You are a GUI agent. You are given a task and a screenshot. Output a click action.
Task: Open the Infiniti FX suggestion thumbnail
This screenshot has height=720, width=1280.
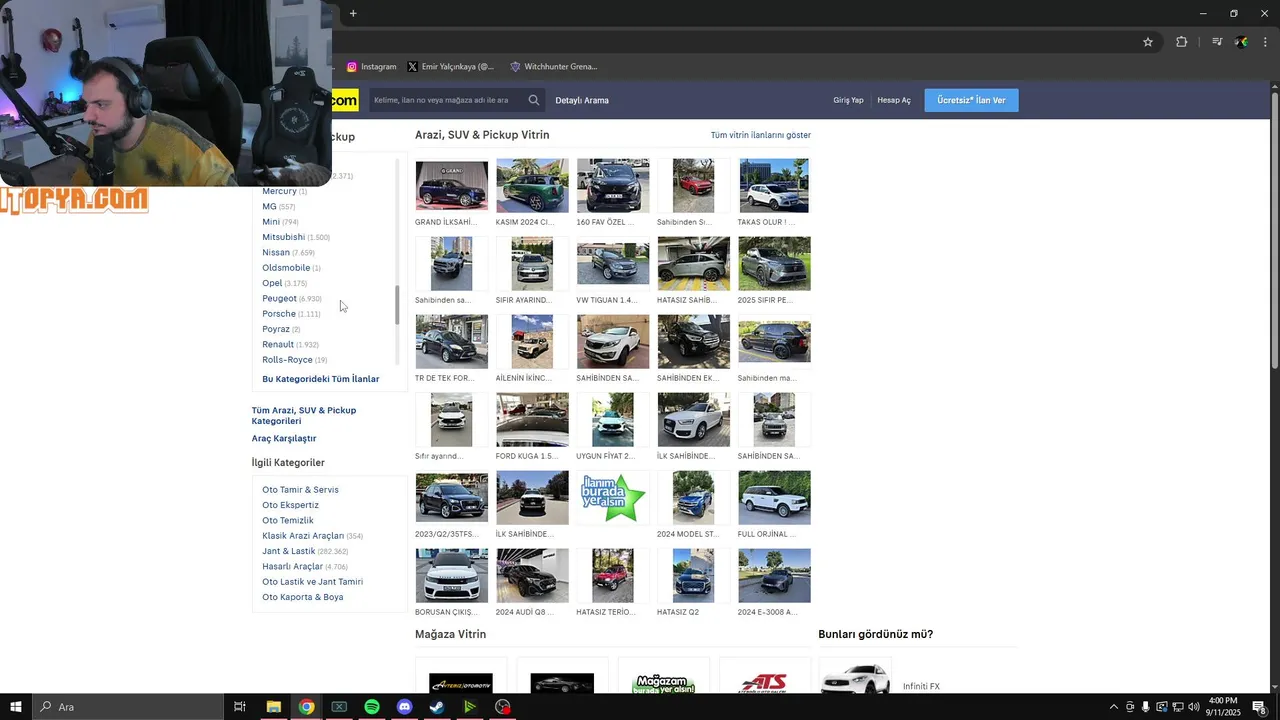[x=855, y=677]
